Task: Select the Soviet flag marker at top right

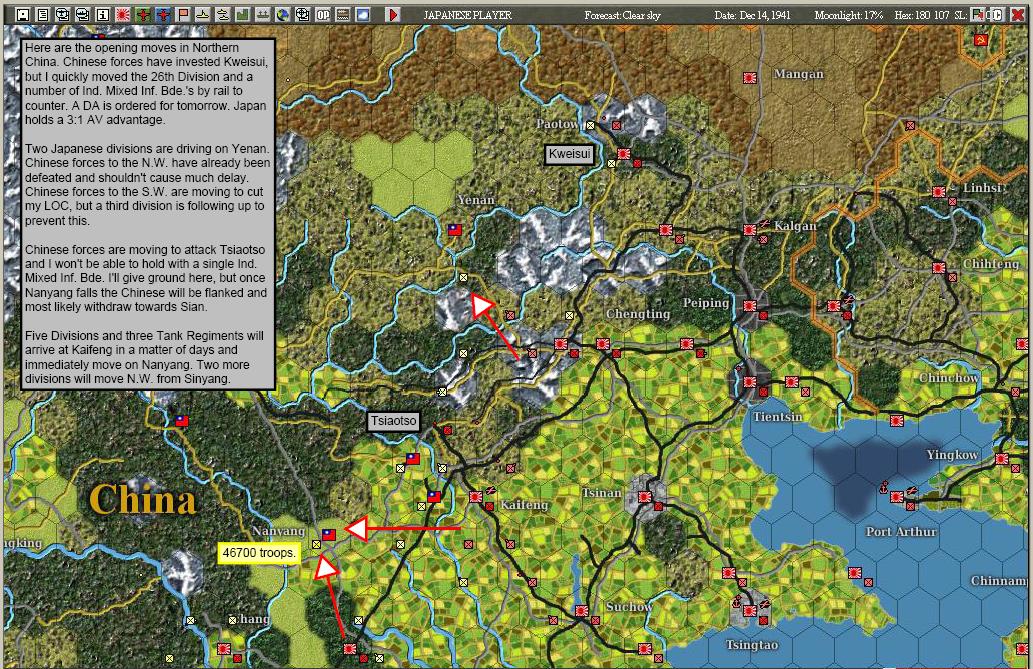Action: [x=981, y=40]
